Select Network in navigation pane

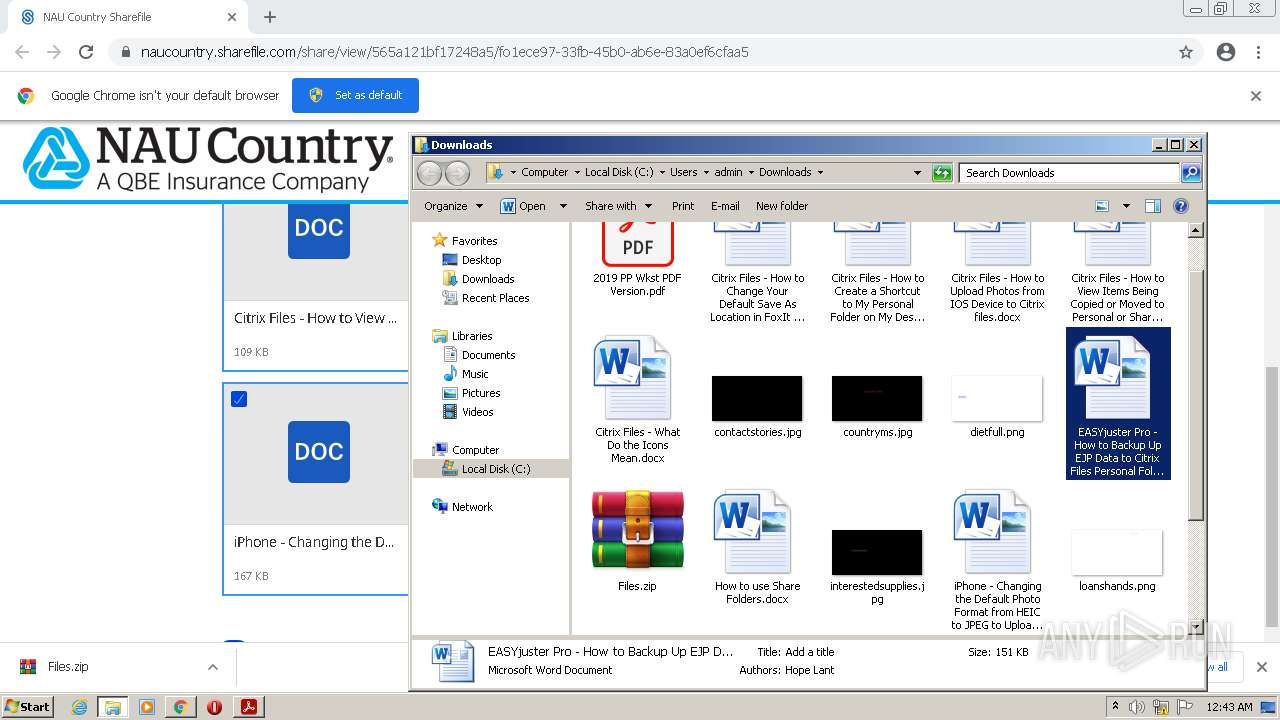click(472, 507)
